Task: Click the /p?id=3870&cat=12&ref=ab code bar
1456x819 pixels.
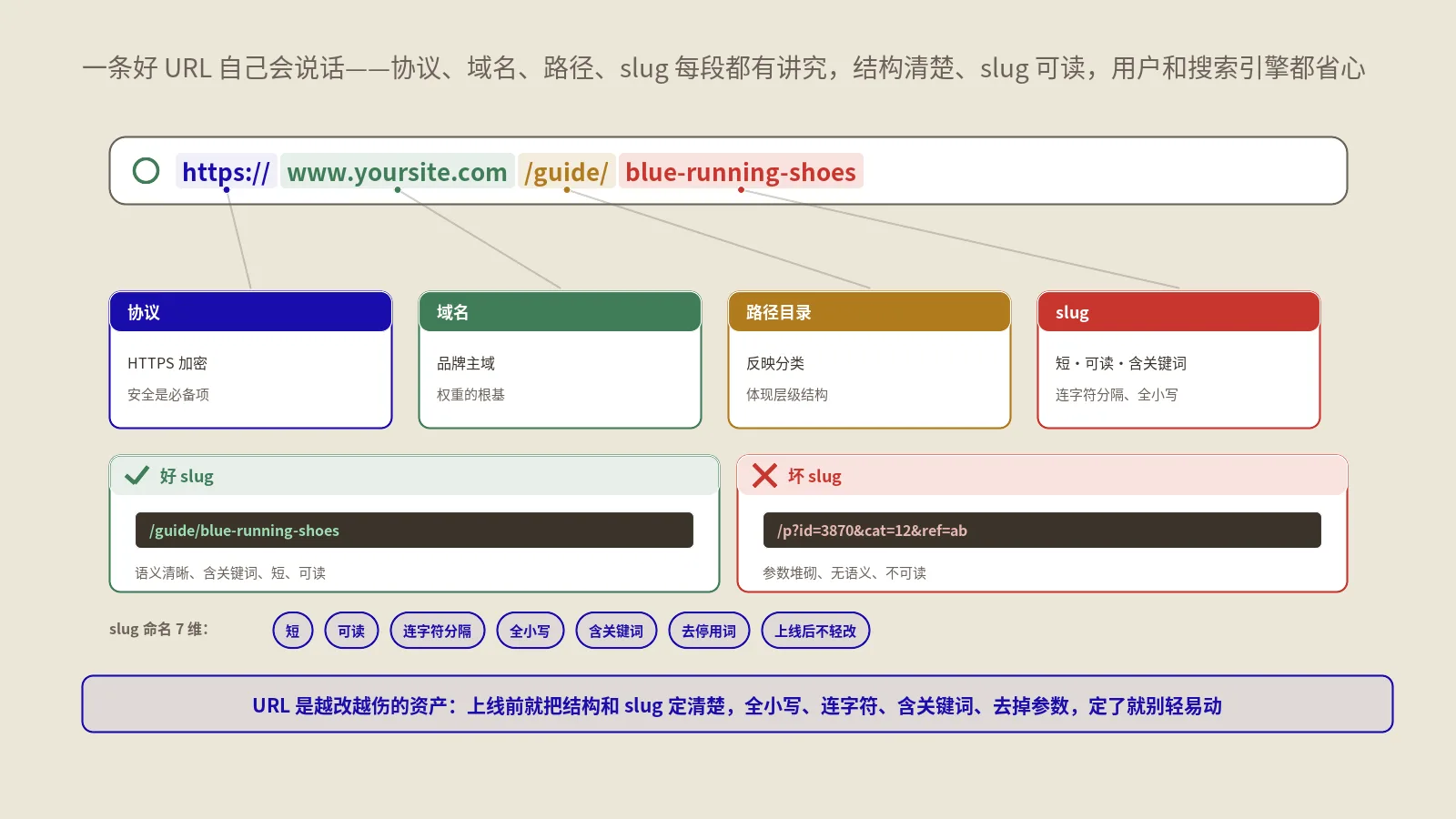Action: 1042,531
